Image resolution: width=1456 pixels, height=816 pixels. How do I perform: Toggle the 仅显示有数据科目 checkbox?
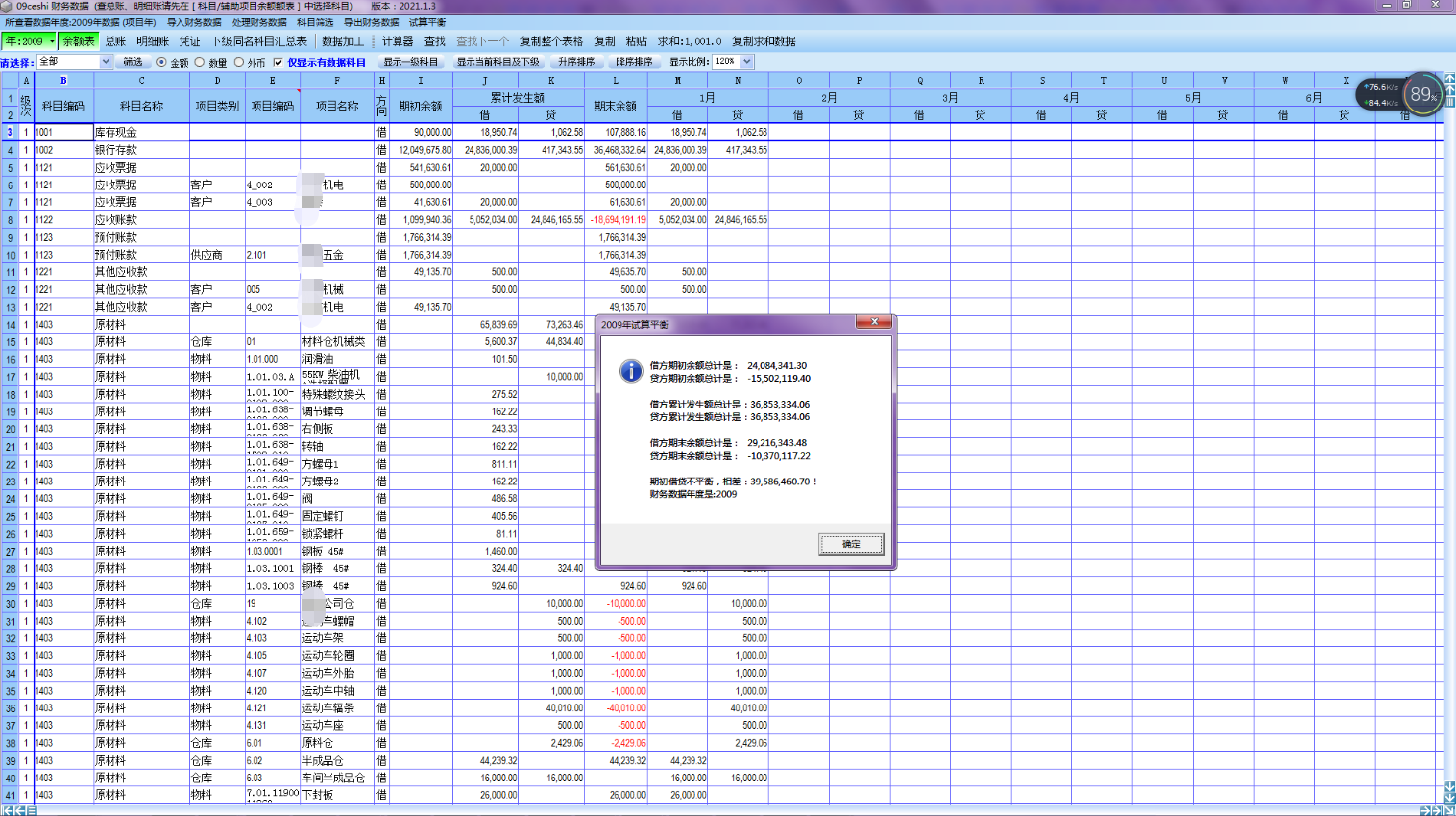pyautogui.click(x=278, y=62)
